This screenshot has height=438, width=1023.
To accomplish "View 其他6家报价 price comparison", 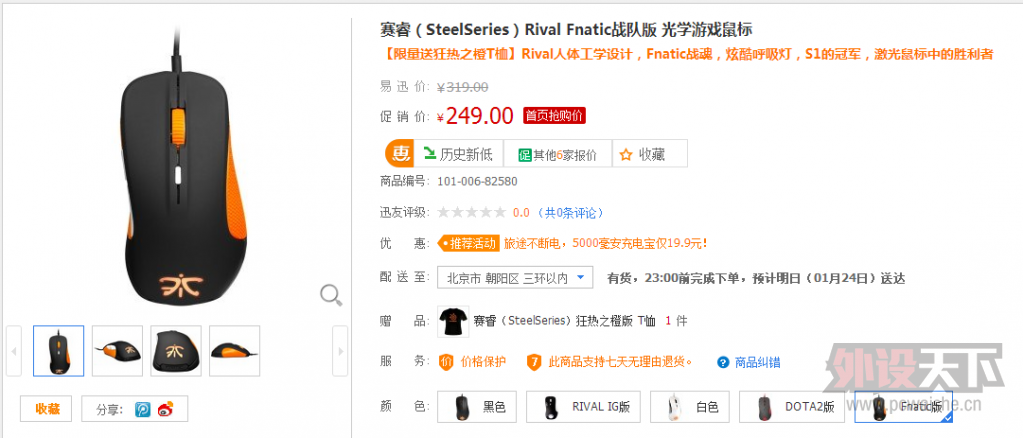I will [x=558, y=154].
